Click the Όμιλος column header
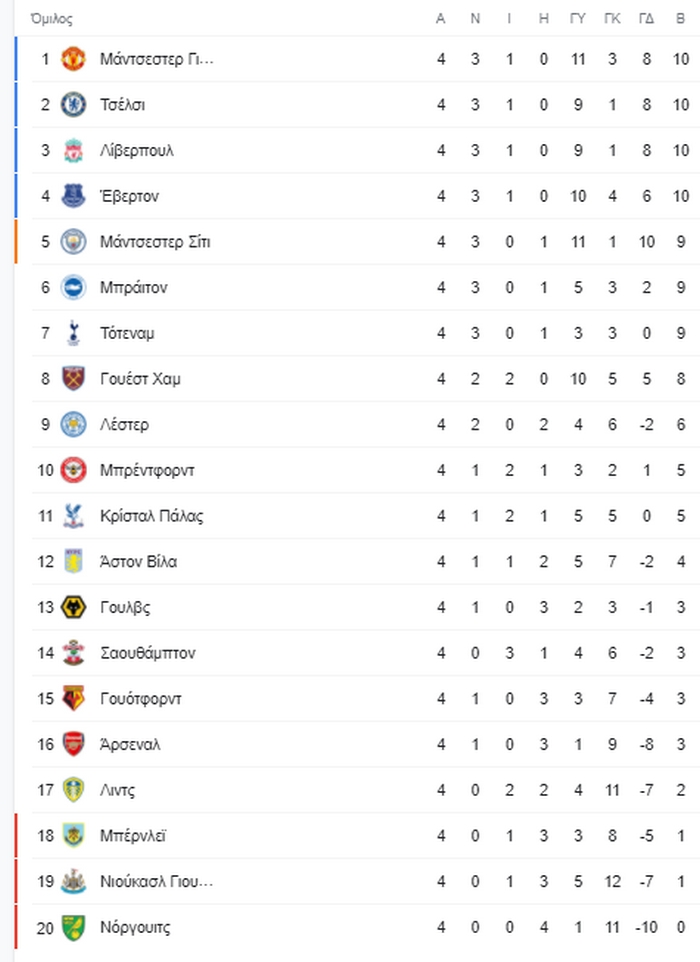Image resolution: width=700 pixels, height=962 pixels. [52, 19]
